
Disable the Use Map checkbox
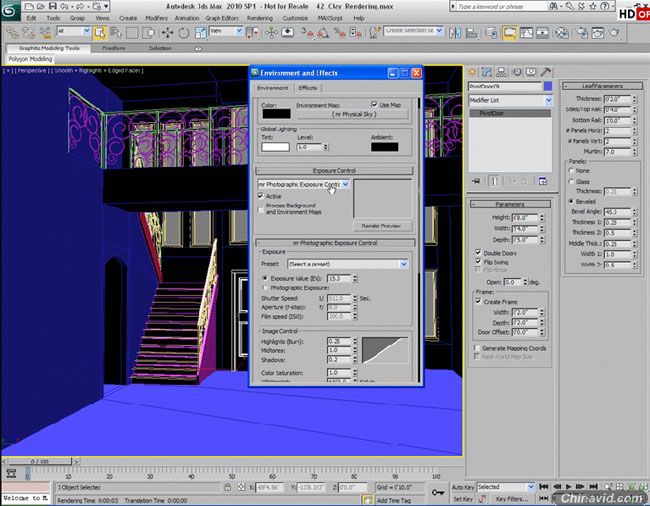click(374, 104)
